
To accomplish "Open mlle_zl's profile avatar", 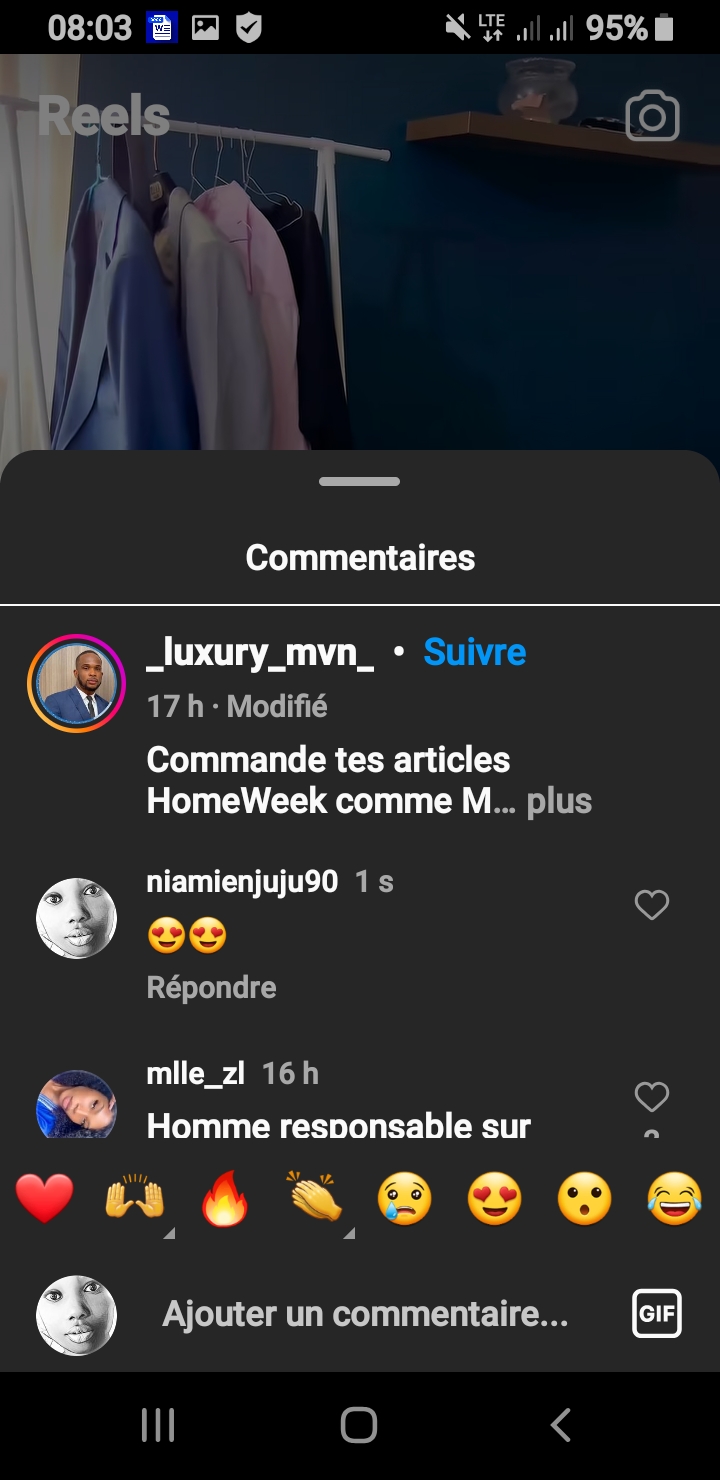I will 76,1104.
